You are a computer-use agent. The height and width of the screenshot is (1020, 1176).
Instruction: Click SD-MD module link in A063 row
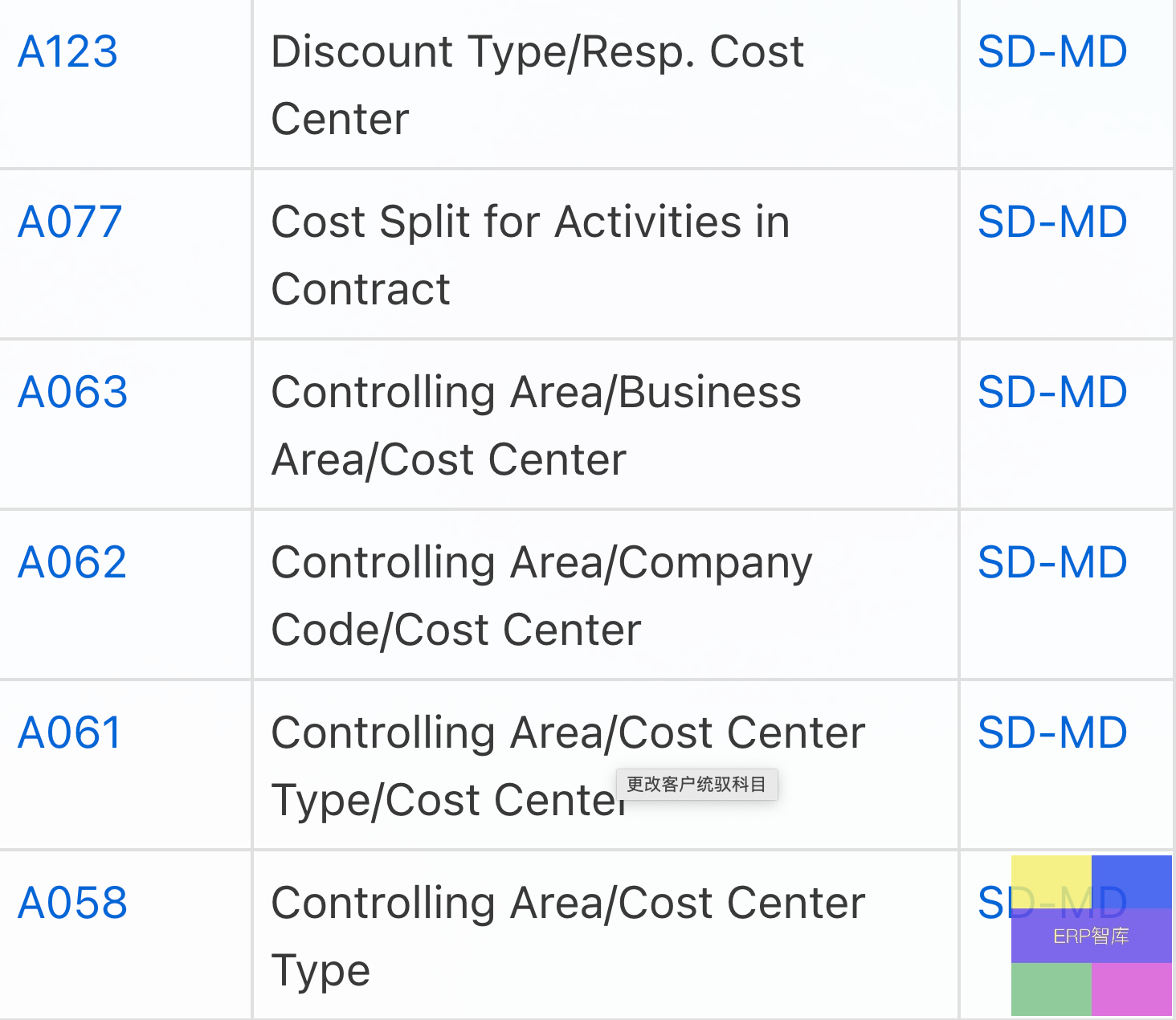click(1052, 393)
